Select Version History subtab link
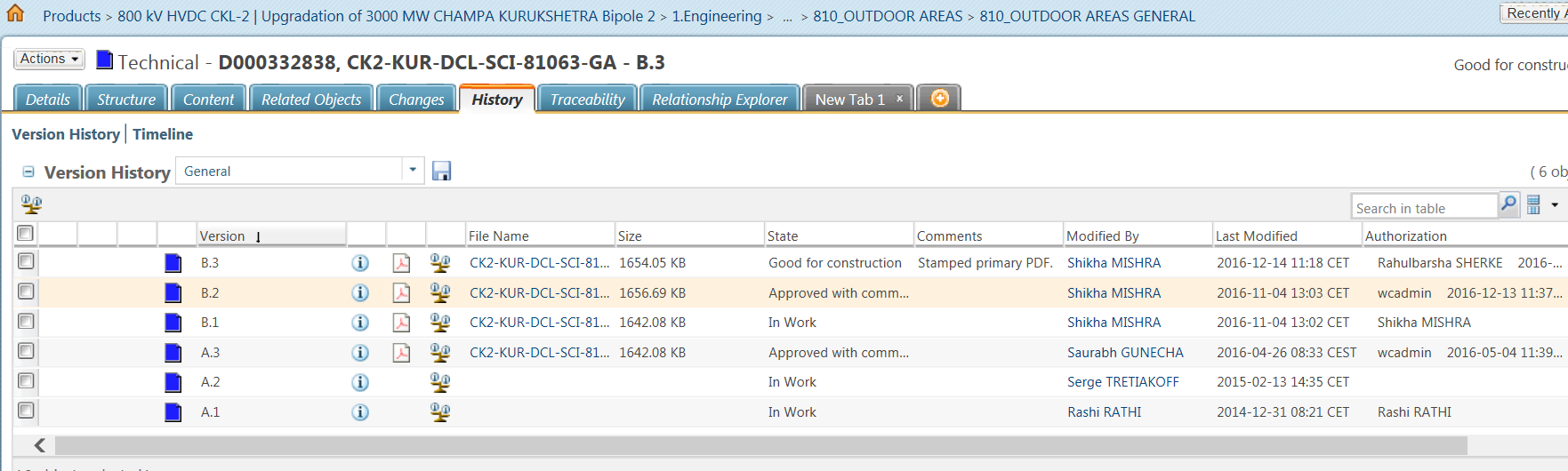 click(x=66, y=134)
